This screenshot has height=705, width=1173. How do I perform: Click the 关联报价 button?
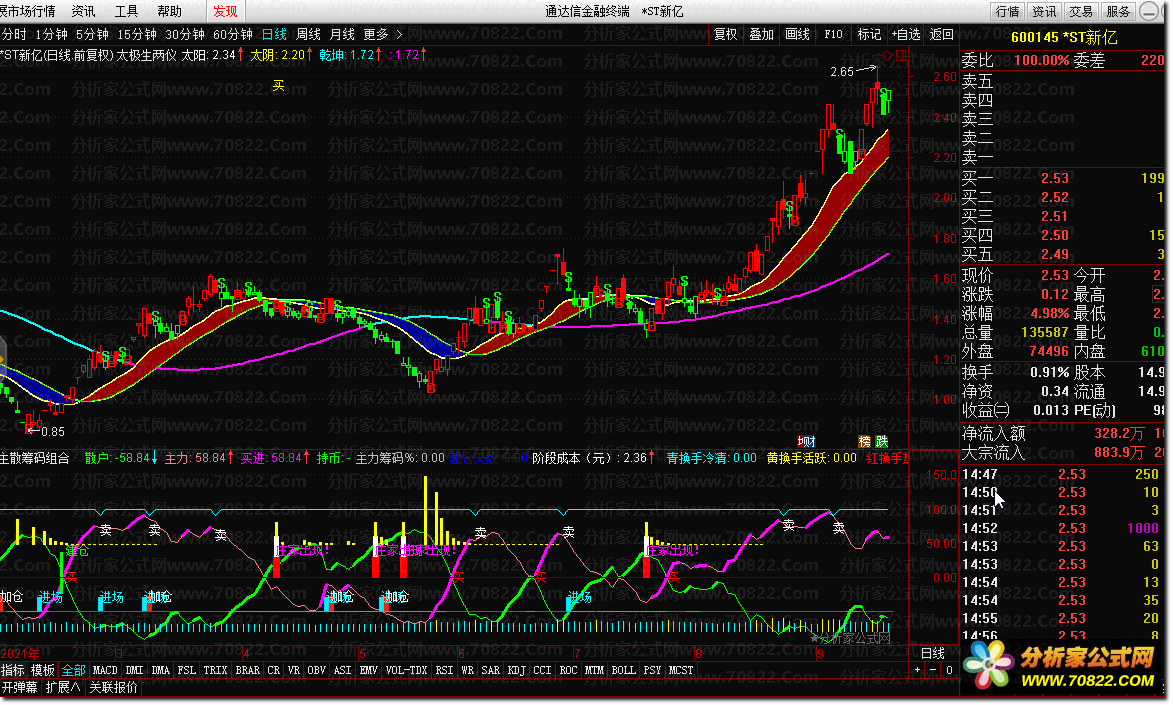coord(114,687)
